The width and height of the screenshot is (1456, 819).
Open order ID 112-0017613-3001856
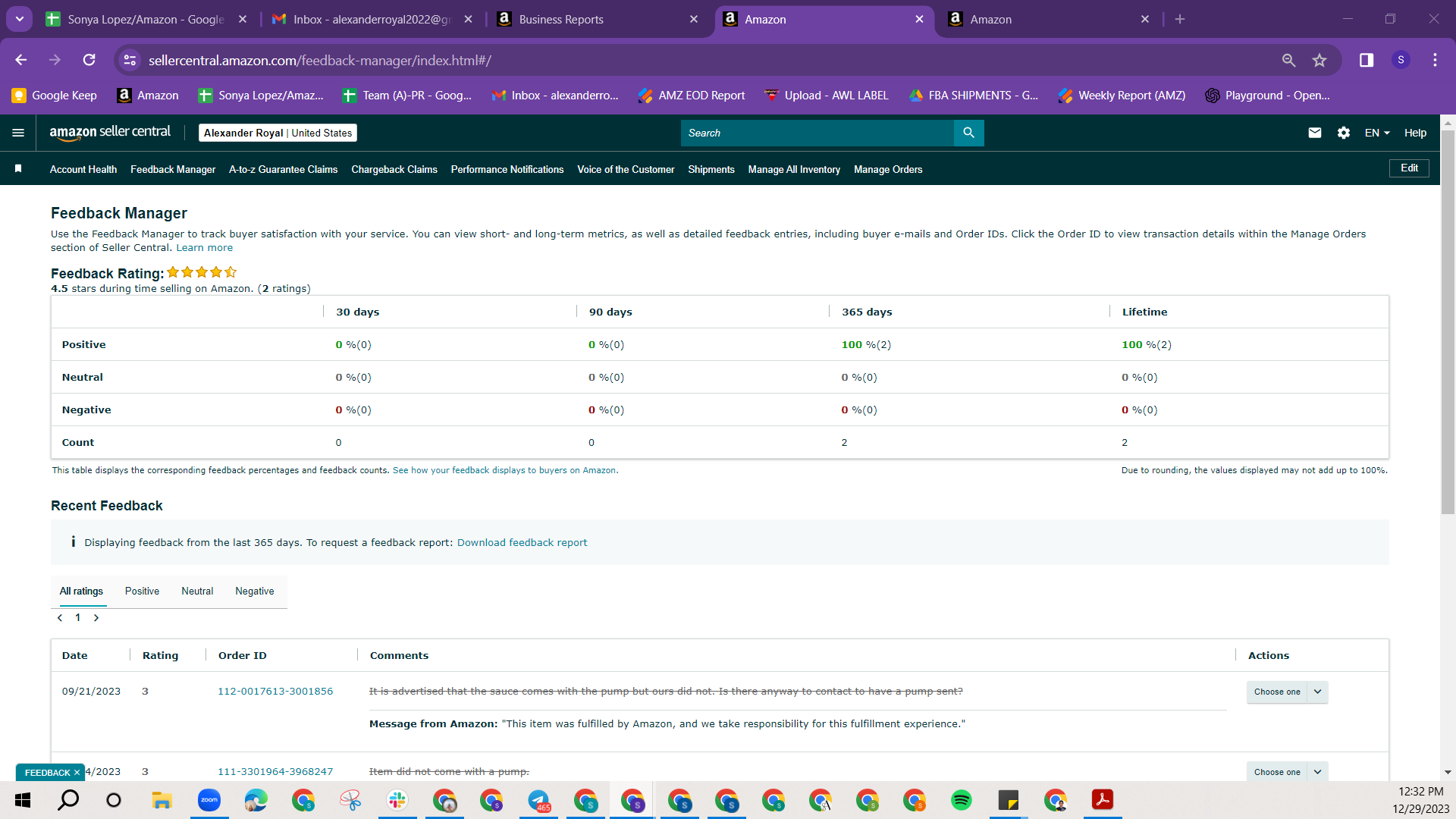[x=275, y=692]
